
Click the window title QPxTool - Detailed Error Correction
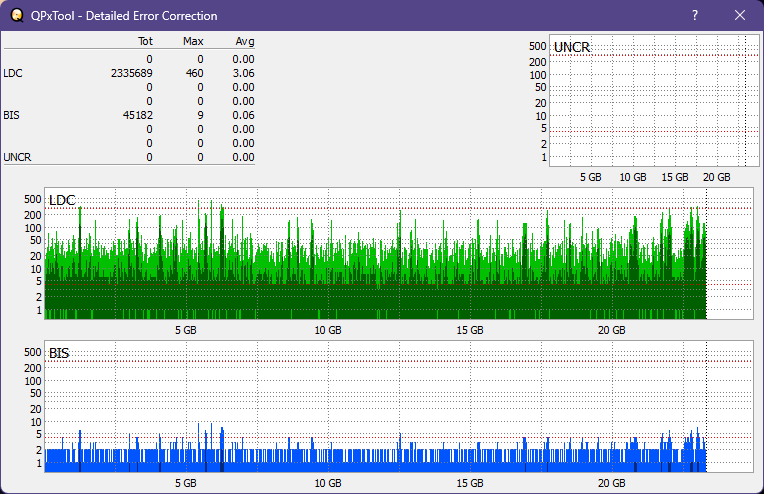(x=124, y=16)
